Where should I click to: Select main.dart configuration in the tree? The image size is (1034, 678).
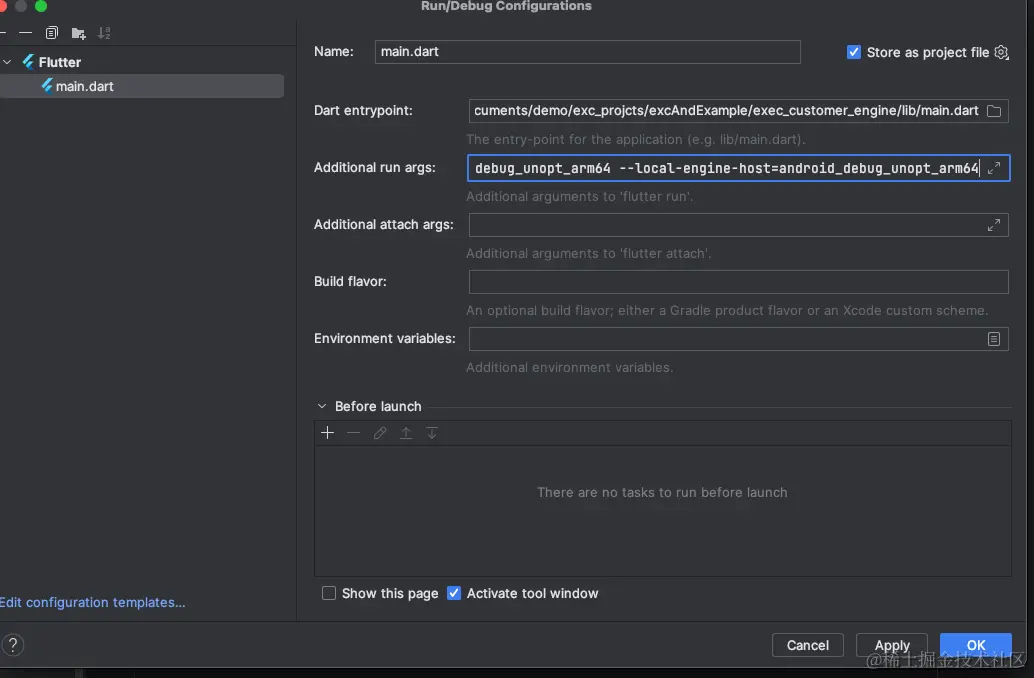click(142, 86)
